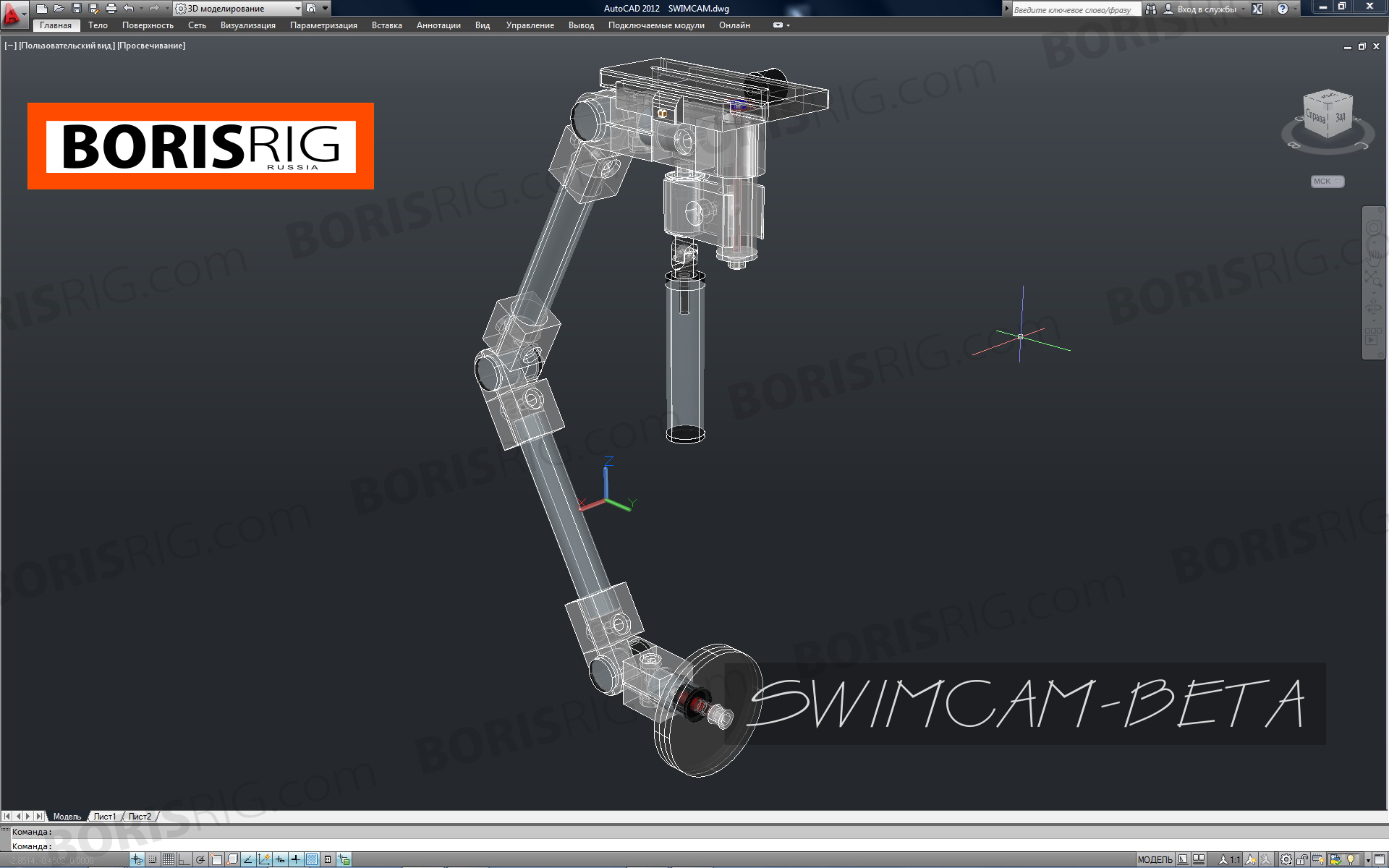Screen dimensions: 1389x868
Task: Click the ShowMotion icon in navigation bar
Action: pyautogui.click(x=1373, y=336)
